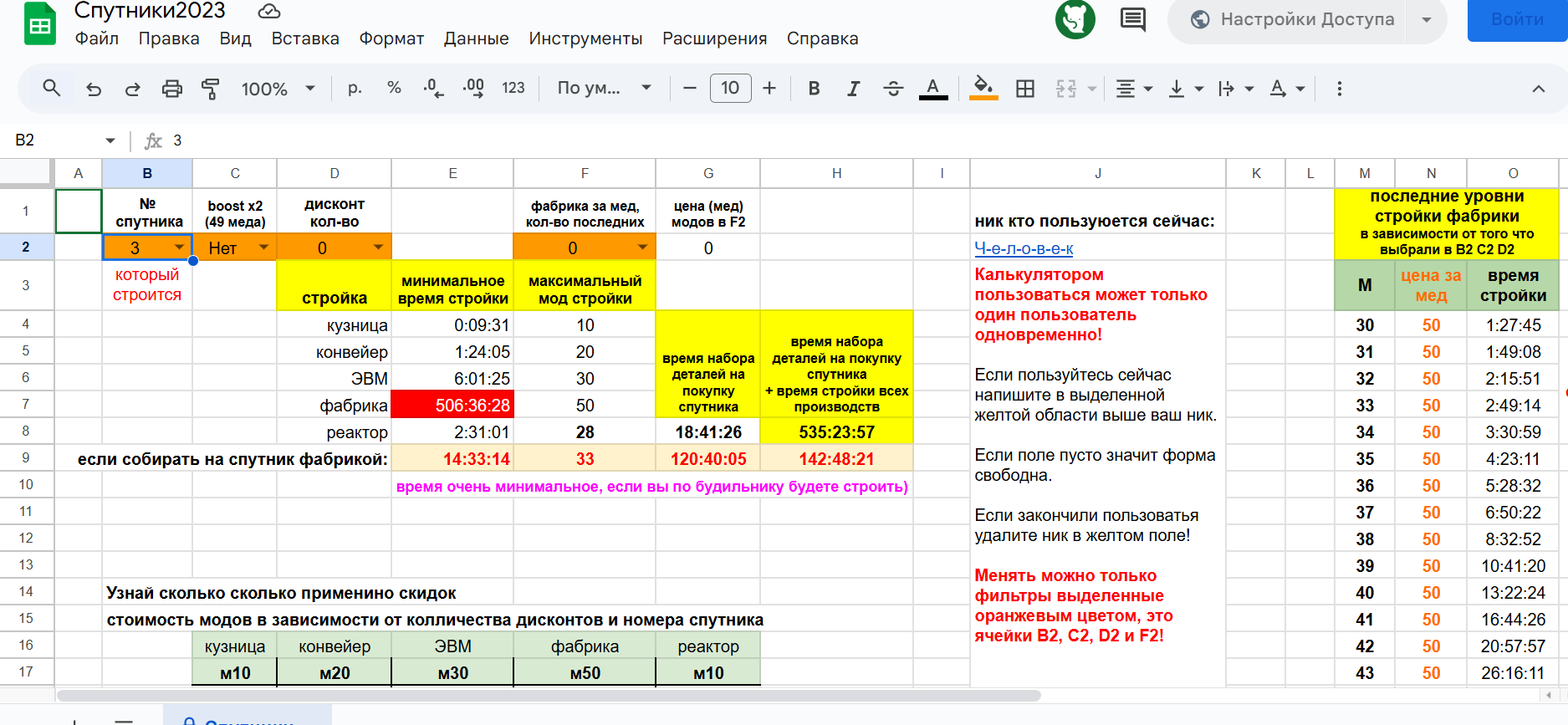The height and width of the screenshot is (725, 1568).
Task: Open the zoom 100% dropdown
Action: pyautogui.click(x=278, y=89)
